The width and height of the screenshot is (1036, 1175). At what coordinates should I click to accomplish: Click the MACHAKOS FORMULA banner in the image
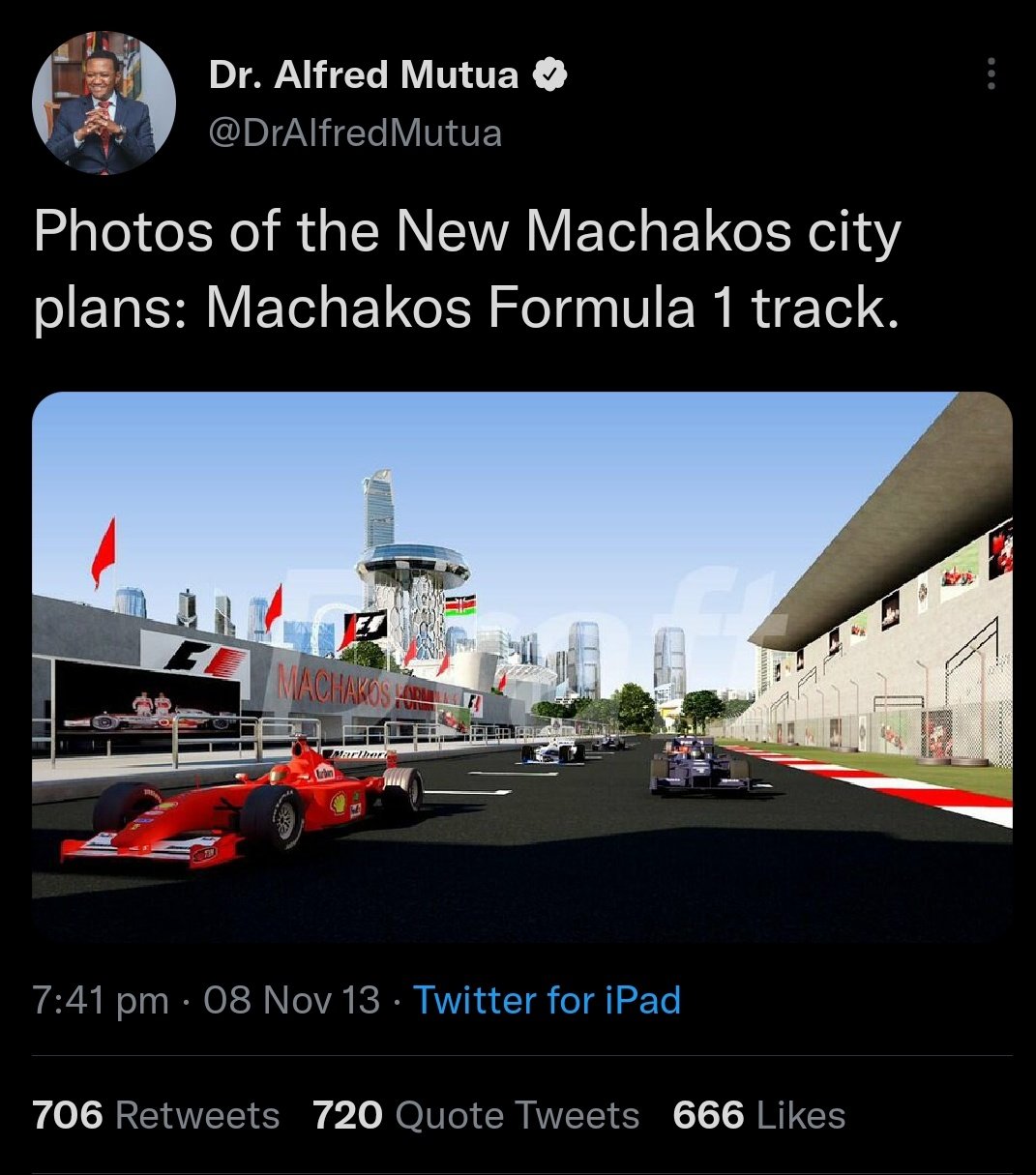(x=358, y=690)
